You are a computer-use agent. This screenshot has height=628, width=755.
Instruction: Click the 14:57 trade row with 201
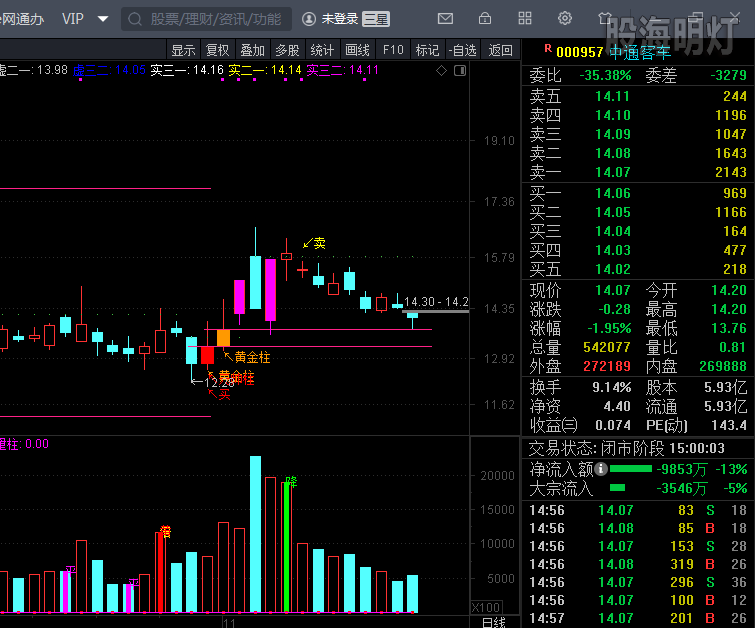[638, 618]
